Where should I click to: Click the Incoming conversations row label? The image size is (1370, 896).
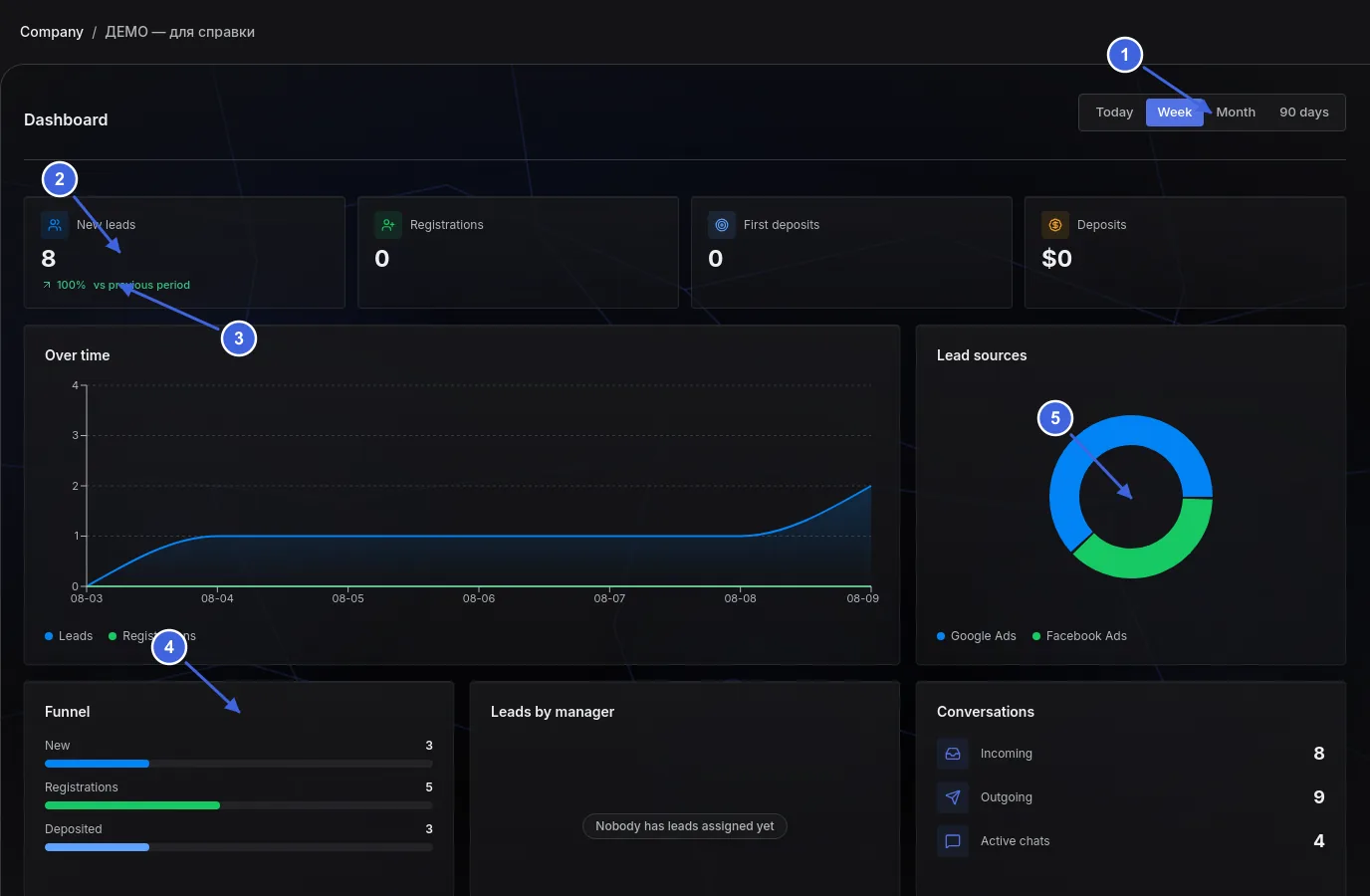1007,754
